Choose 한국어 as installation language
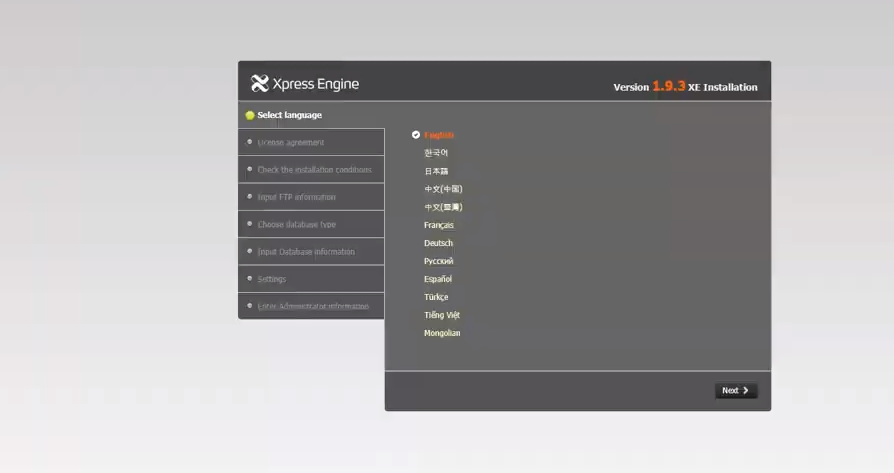894x473 pixels. (436, 153)
